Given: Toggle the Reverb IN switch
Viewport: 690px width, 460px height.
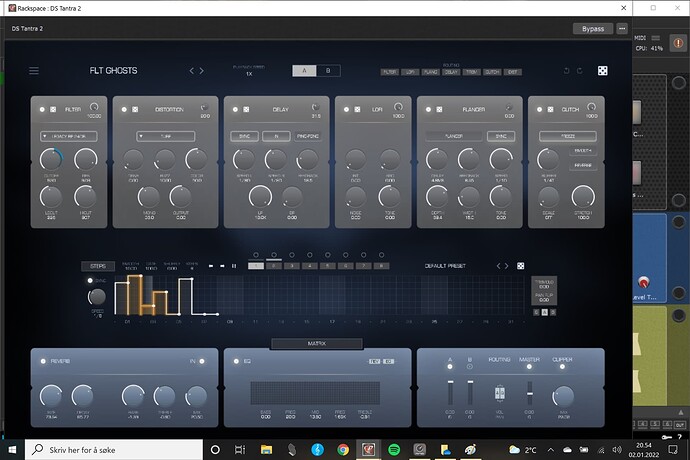Looking at the screenshot, I should 202,361.
